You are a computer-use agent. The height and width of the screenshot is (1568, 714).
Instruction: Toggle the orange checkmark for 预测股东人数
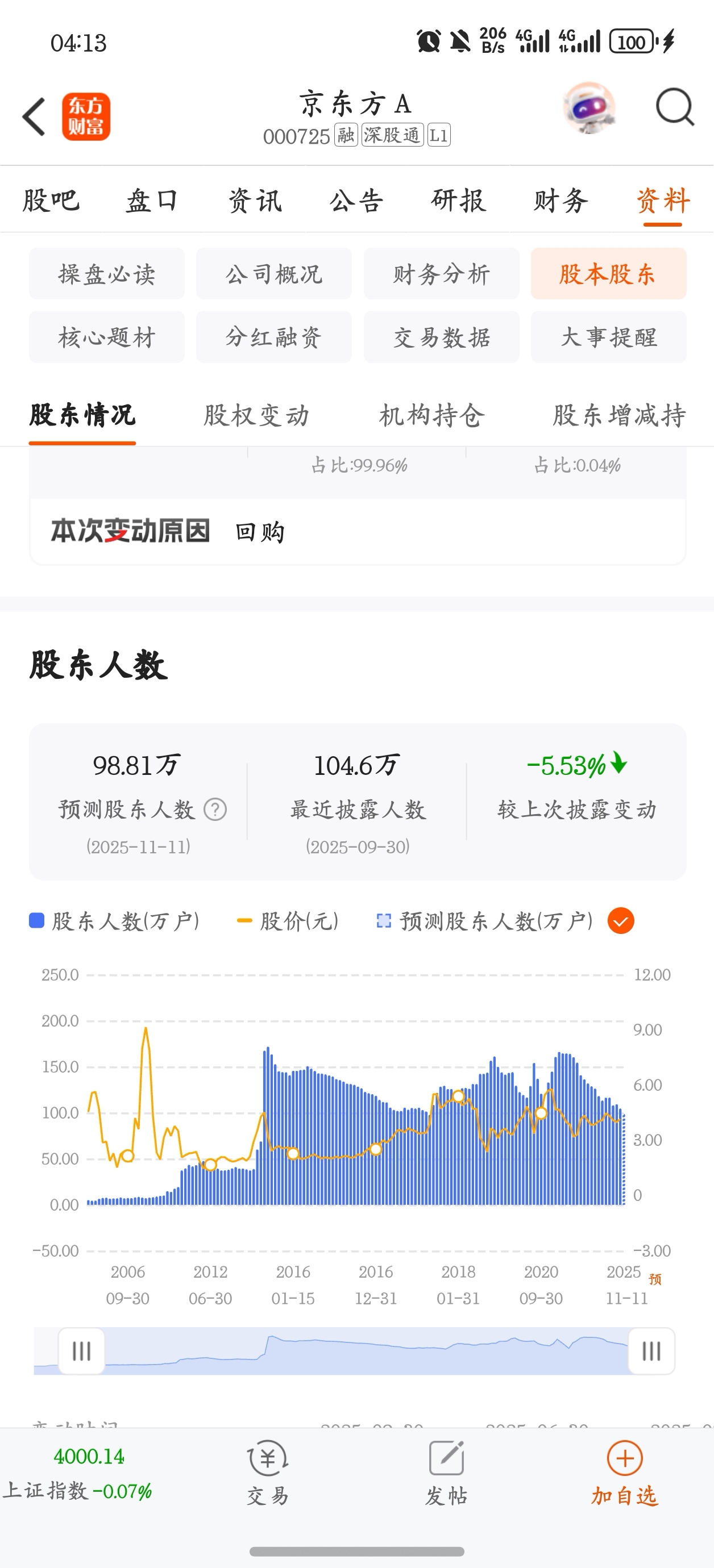pos(621,920)
